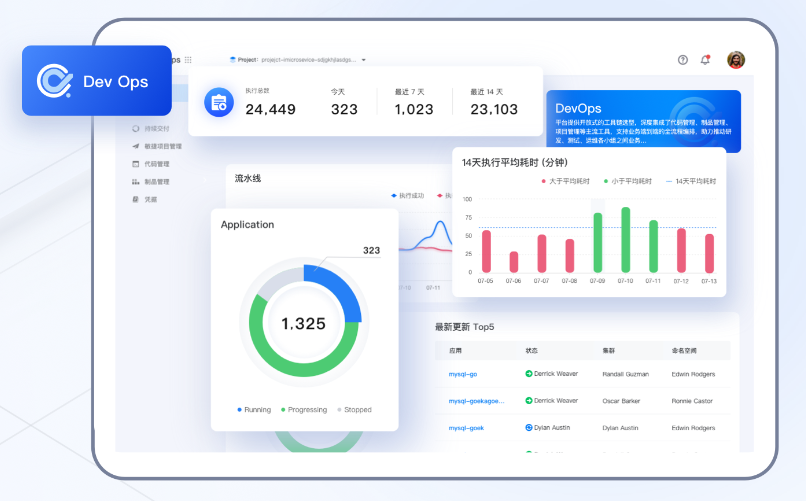Click green status icon in mysql-goekagoe row
Viewport: 806px width, 501px height.
pyautogui.click(x=528, y=400)
